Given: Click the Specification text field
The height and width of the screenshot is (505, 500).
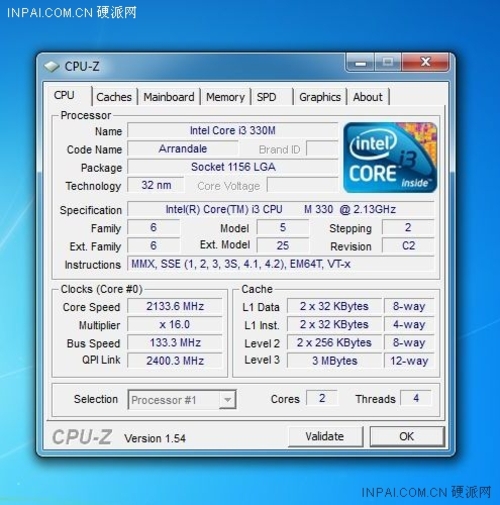Looking at the screenshot, I should (281, 209).
